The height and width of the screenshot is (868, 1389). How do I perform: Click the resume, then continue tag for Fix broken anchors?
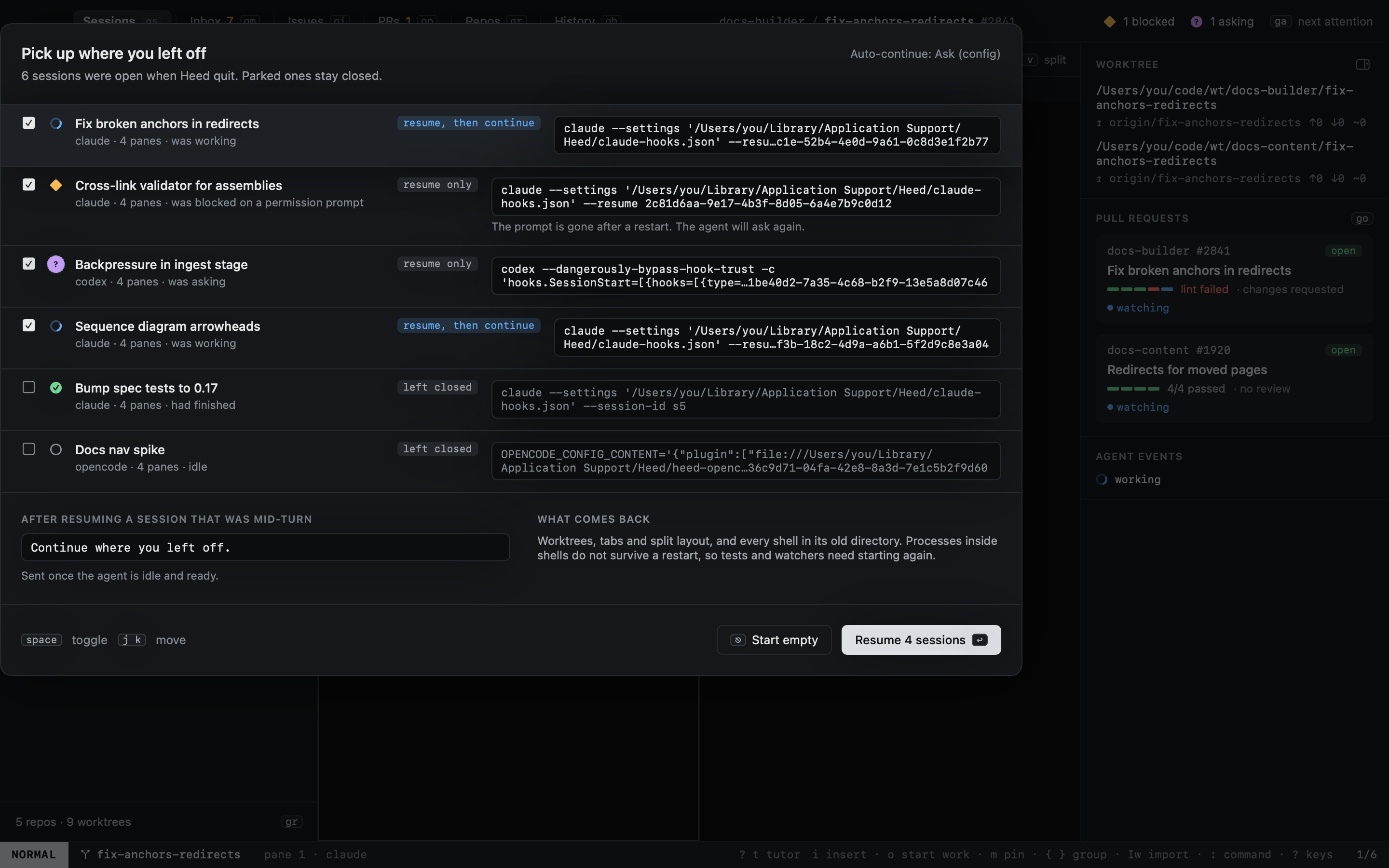(x=468, y=123)
